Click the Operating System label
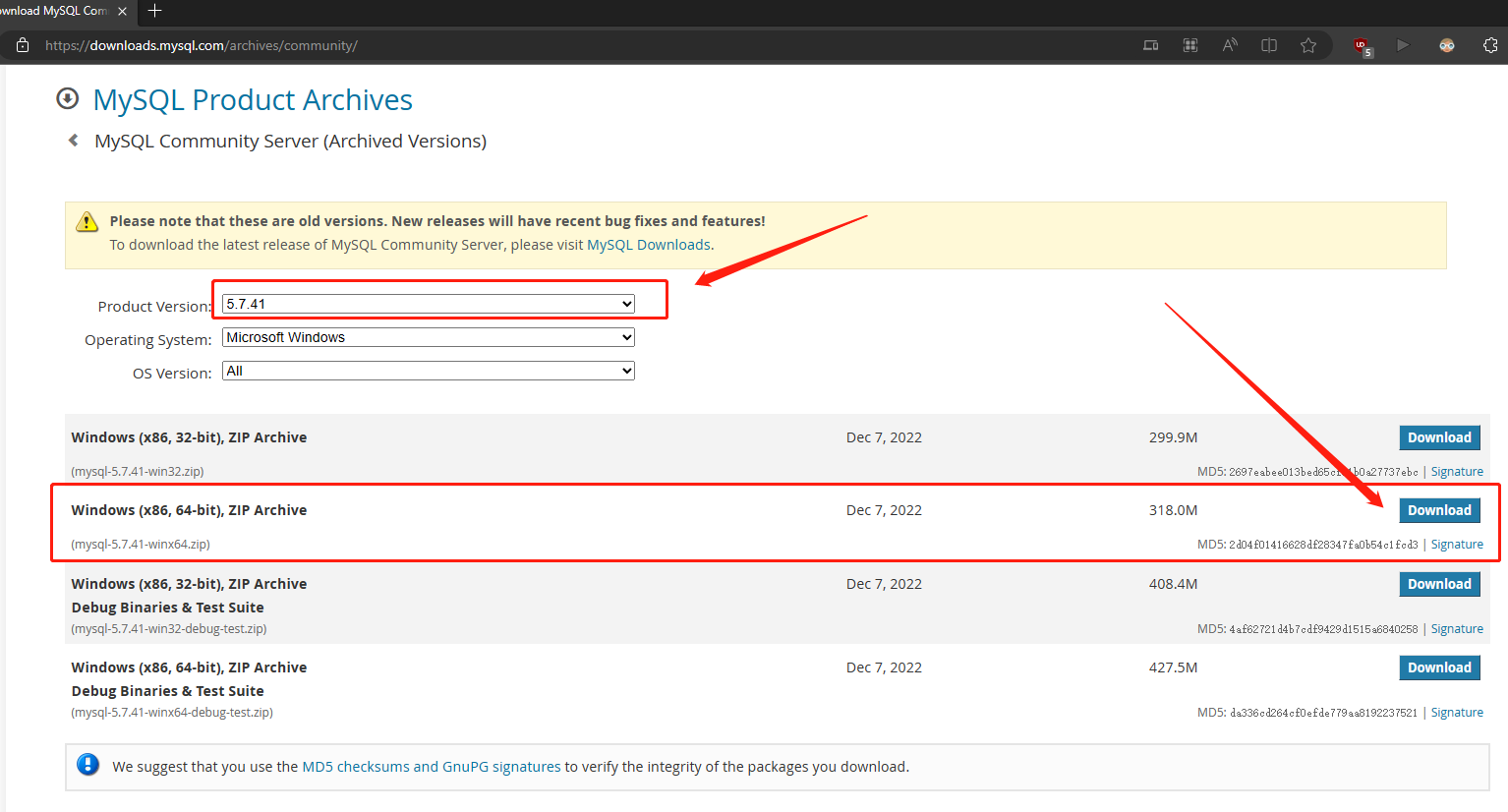The image size is (1508, 812). (x=148, y=340)
